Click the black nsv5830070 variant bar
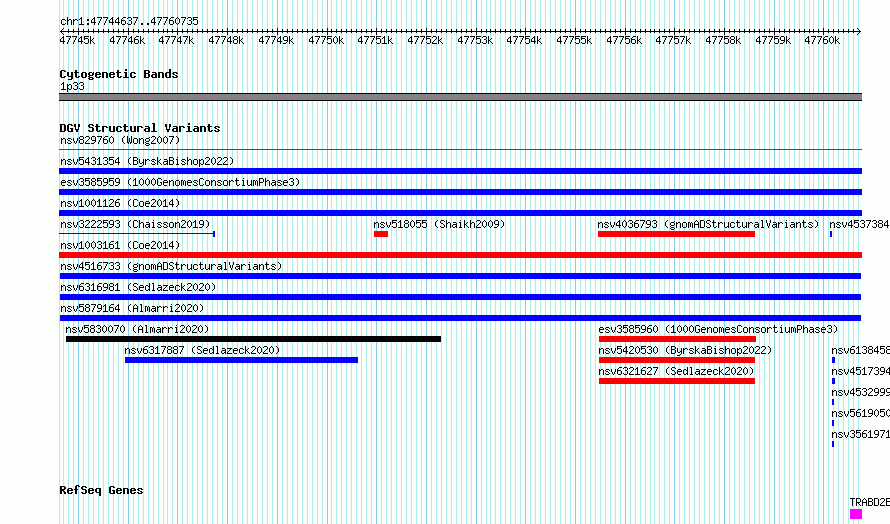 tap(253, 339)
